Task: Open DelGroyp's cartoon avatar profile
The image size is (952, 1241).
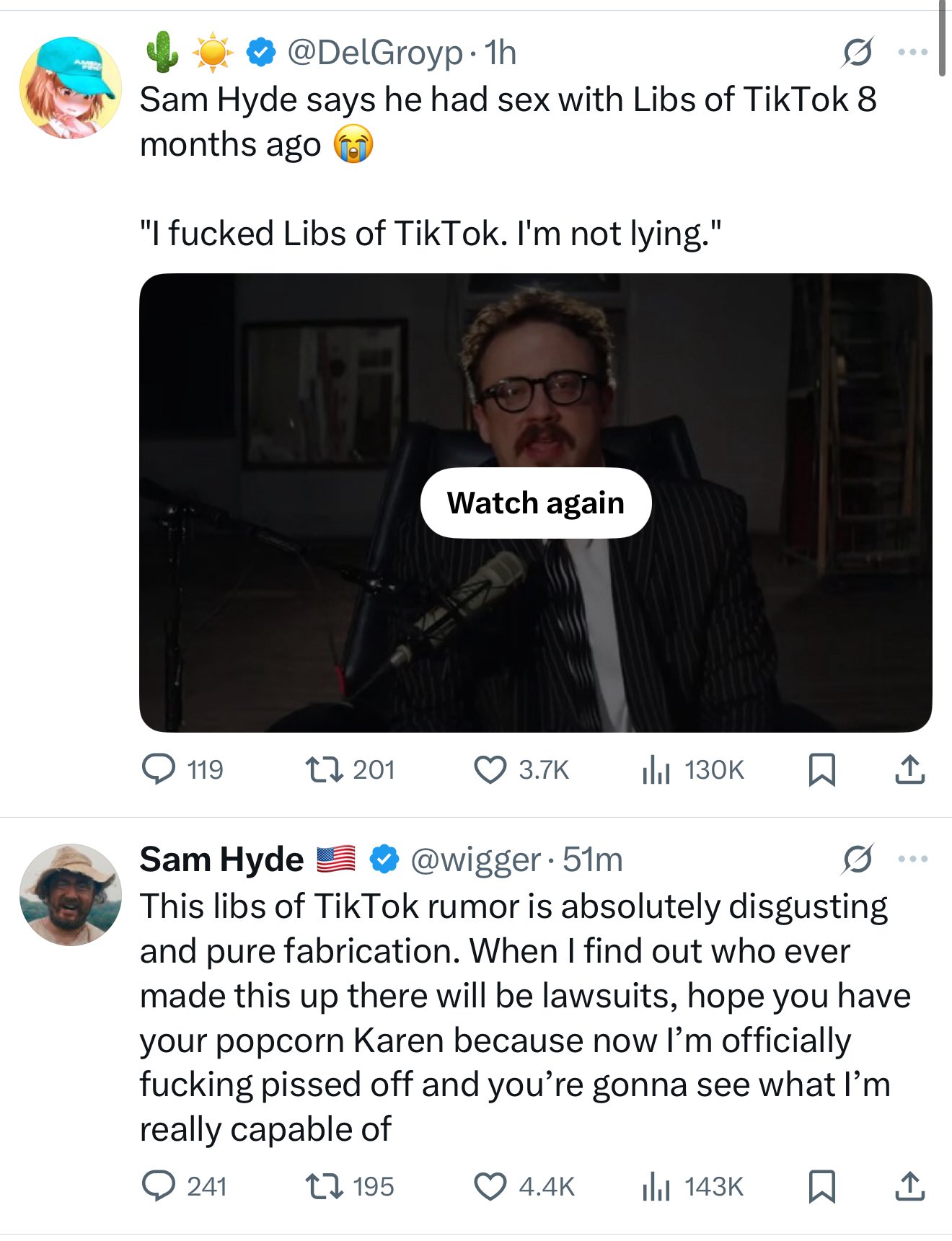Action: tap(70, 88)
